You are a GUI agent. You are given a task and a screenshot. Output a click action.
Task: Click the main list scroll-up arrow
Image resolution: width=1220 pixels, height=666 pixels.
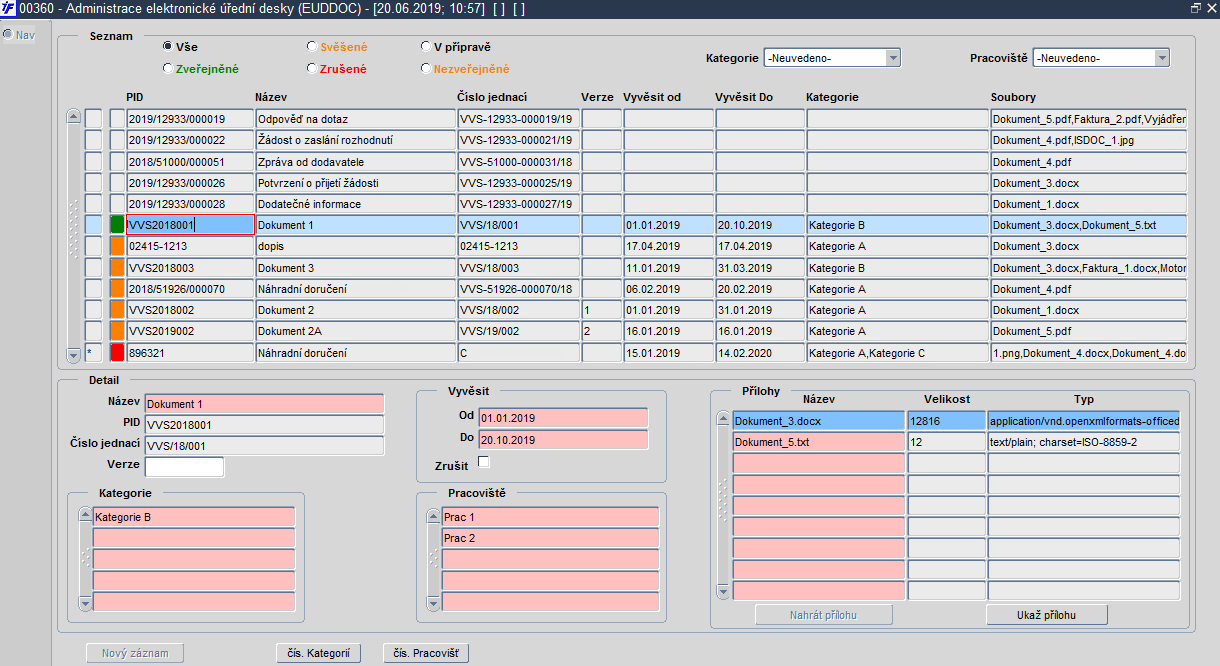[73, 116]
